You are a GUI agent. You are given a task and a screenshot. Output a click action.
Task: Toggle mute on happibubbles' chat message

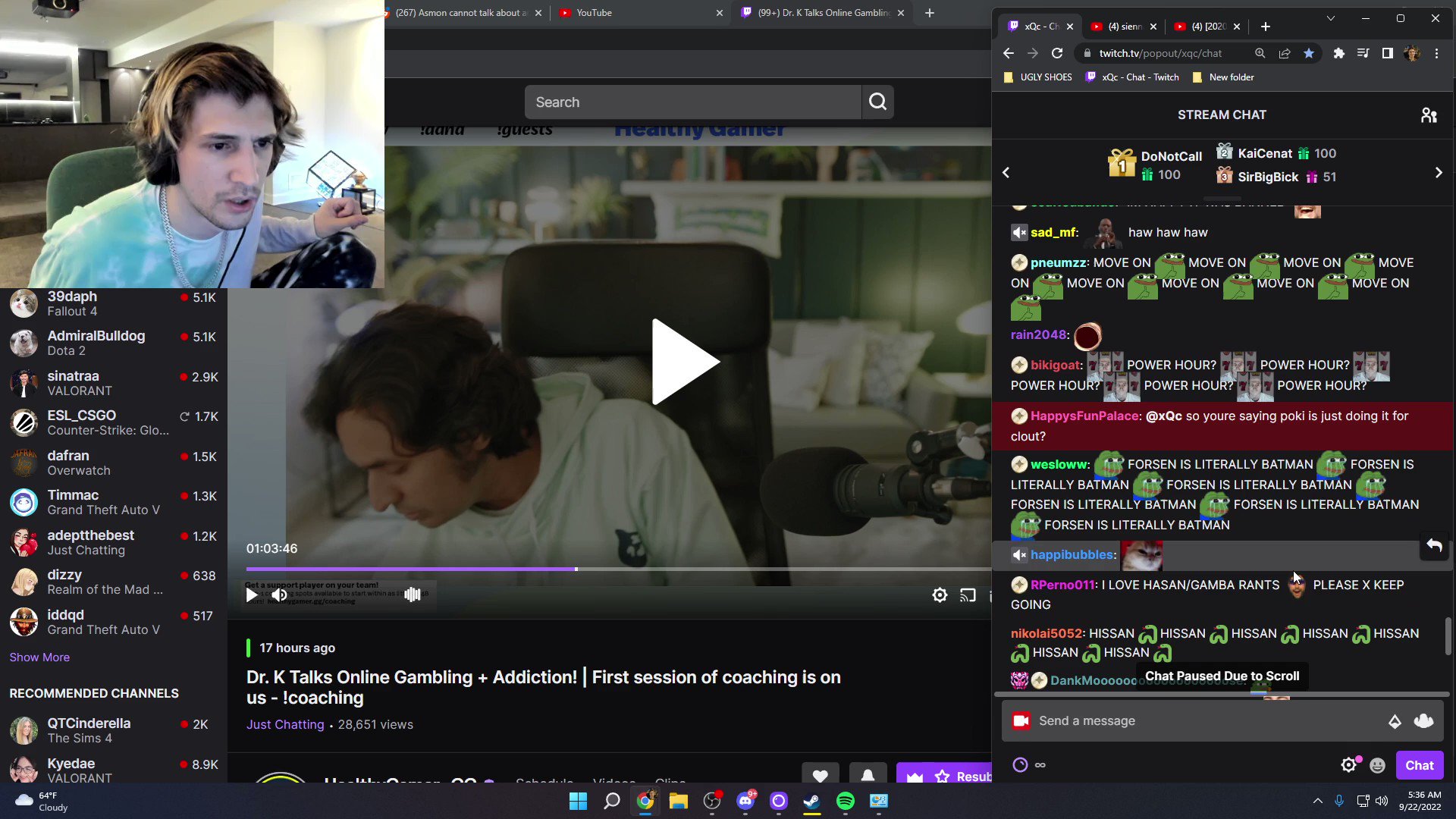[x=1019, y=554]
